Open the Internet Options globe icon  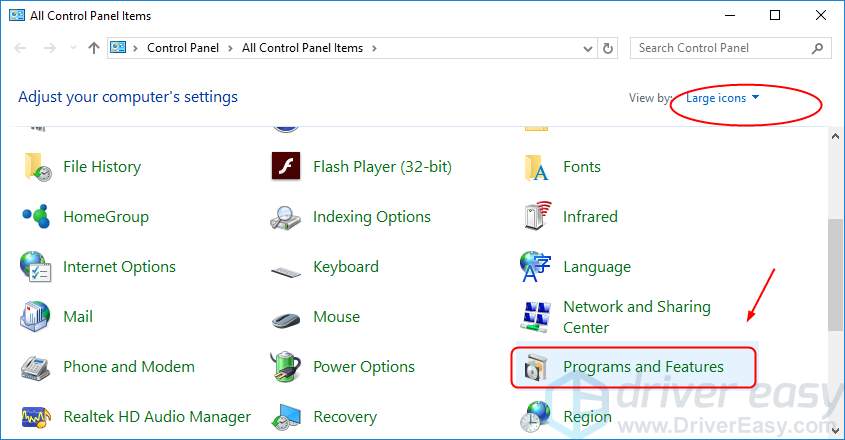[x=36, y=267]
